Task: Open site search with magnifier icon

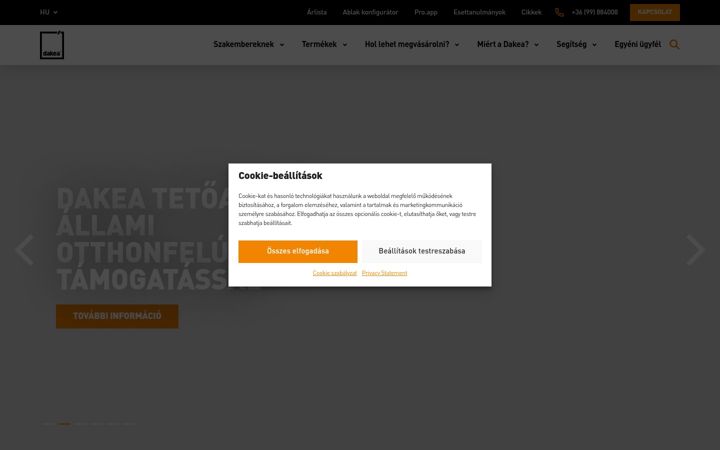Action: [x=674, y=45]
